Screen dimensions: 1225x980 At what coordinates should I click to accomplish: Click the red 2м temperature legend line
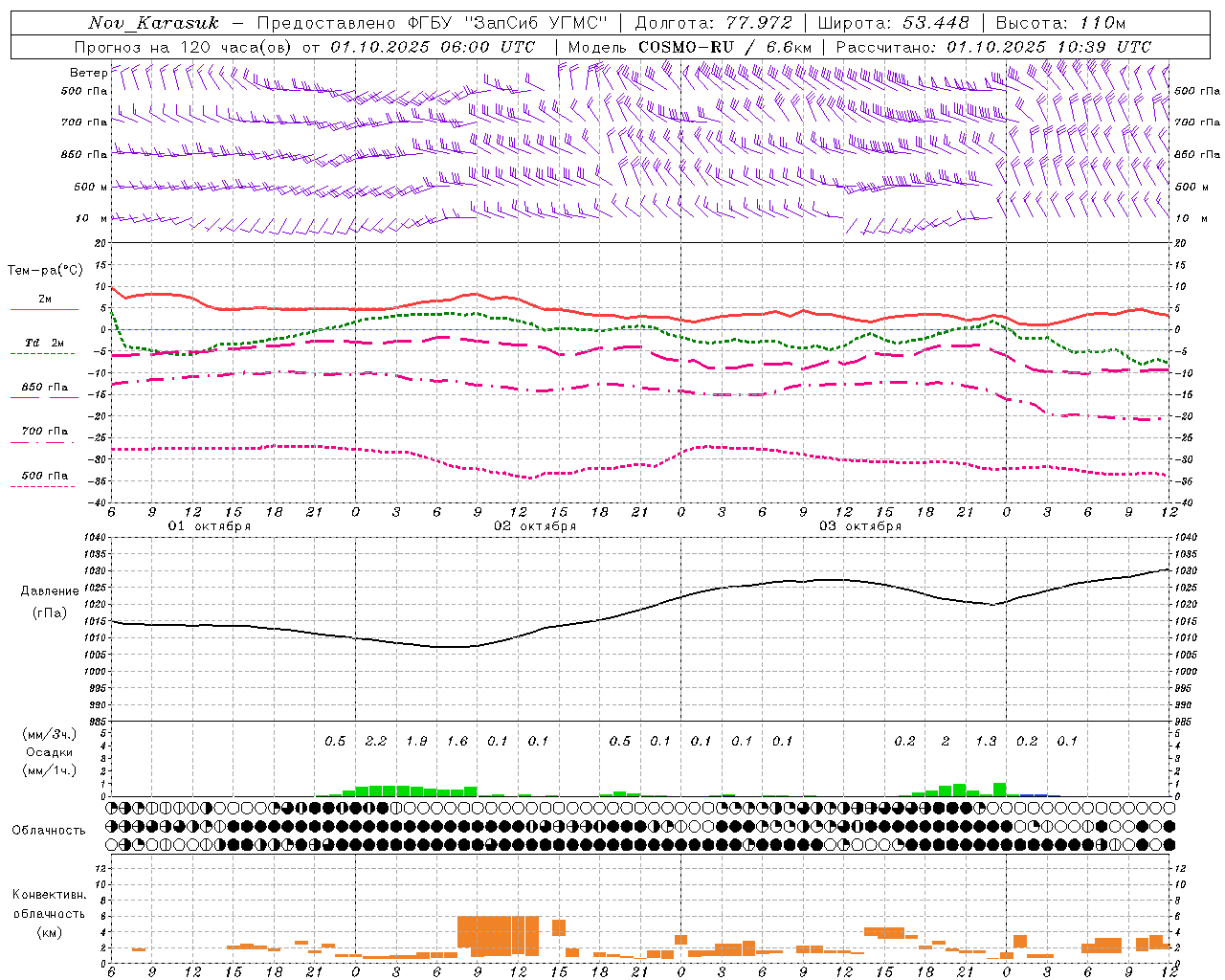click(44, 309)
